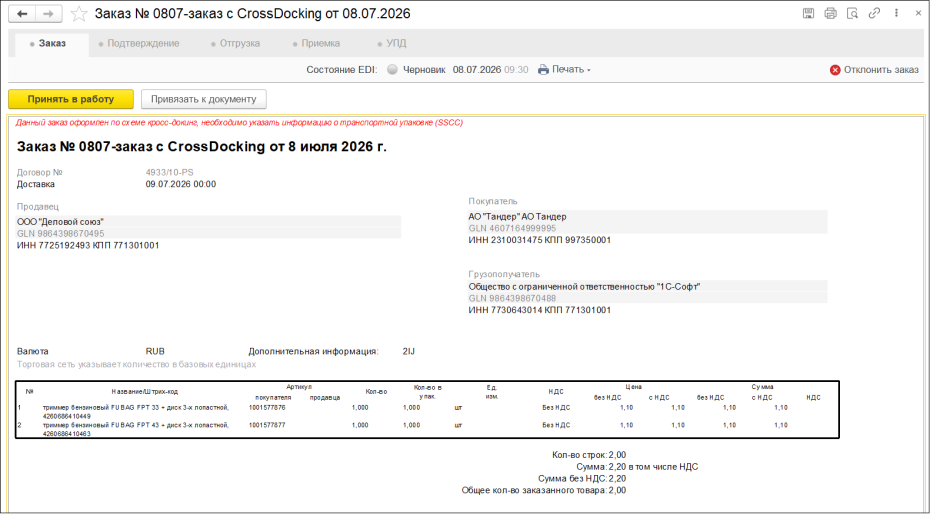The image size is (930, 515).
Task: Open the more options vertical dots menu
Action: pos(896,14)
